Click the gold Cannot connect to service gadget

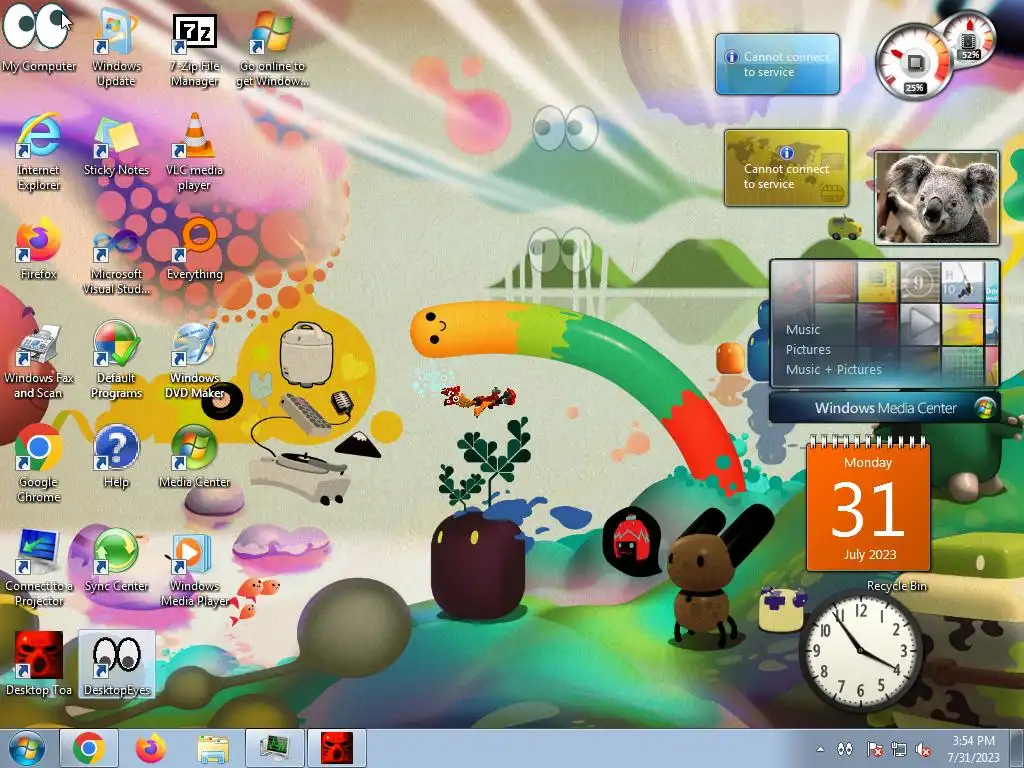[x=786, y=168]
